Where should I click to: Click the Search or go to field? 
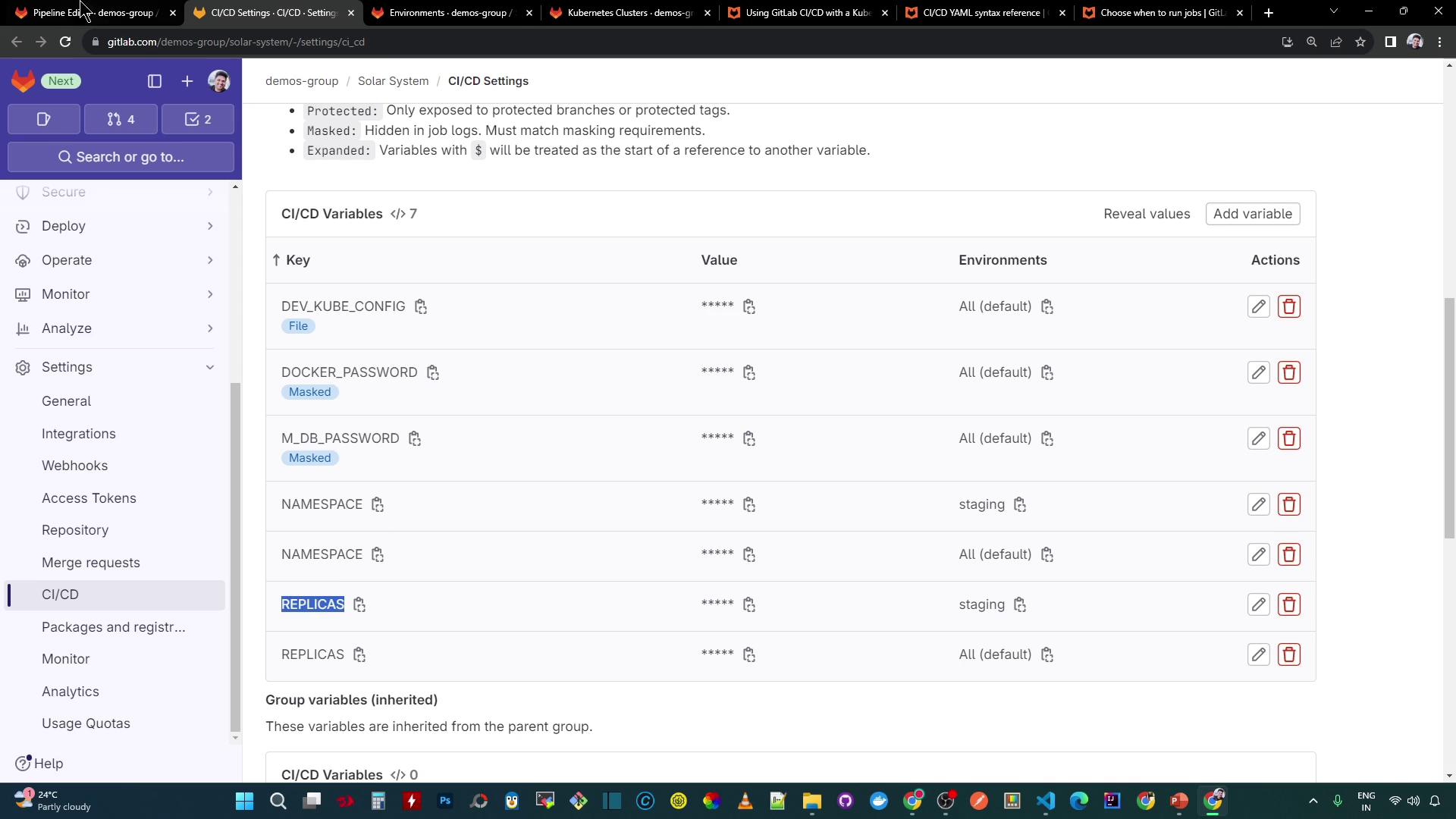click(x=121, y=157)
